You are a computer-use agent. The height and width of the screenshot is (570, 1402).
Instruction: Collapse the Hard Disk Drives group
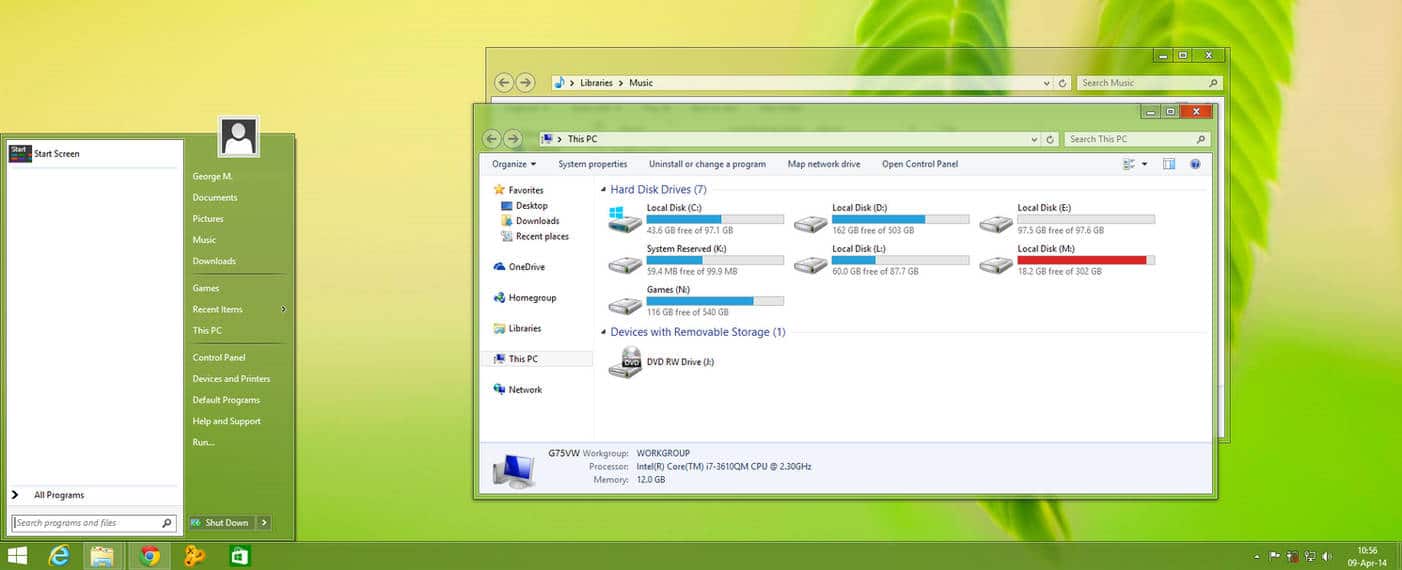point(603,190)
